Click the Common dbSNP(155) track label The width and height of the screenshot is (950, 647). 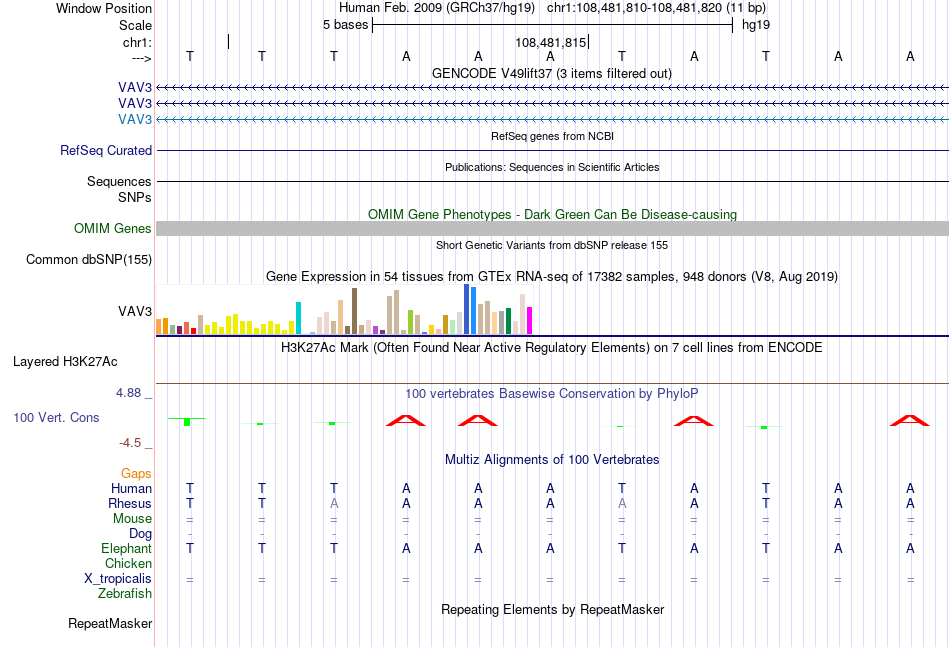[88, 259]
